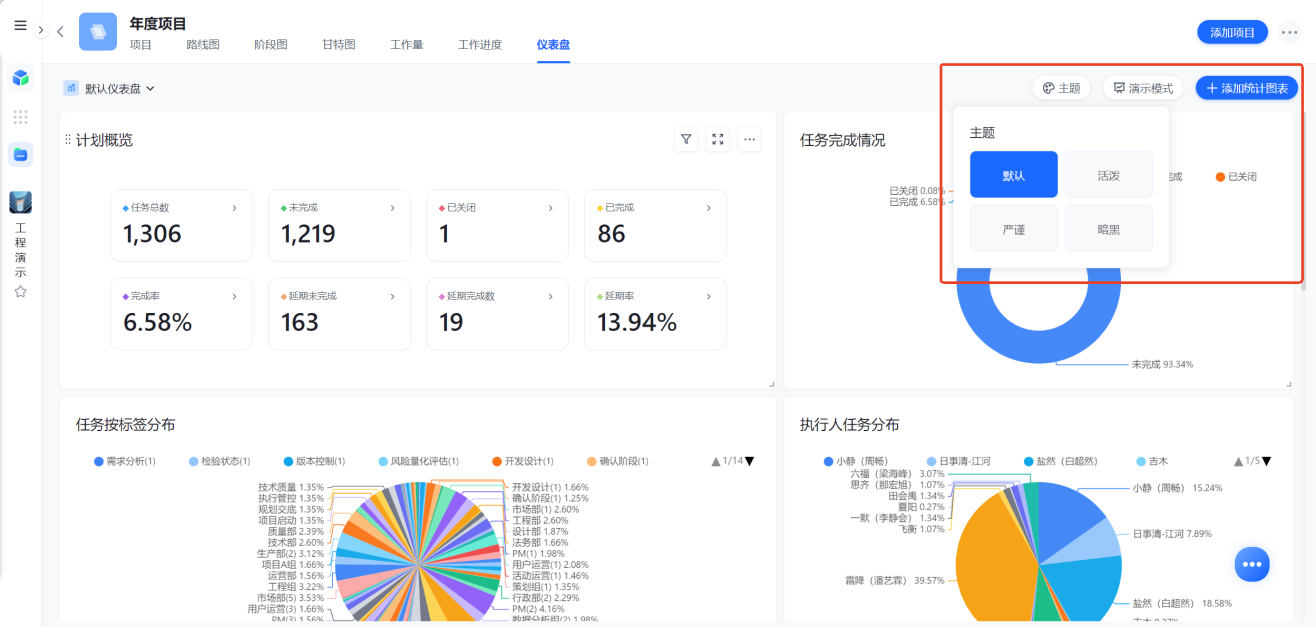Expand the 任务总数 card arrow
This screenshot has width=1316, height=627.
[x=234, y=208]
